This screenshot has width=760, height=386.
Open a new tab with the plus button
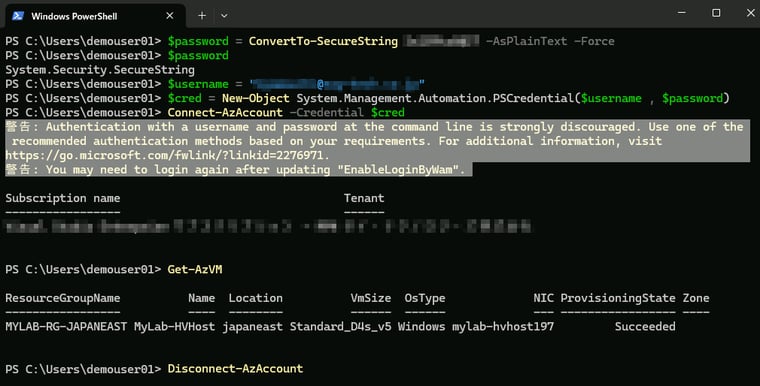click(x=202, y=16)
